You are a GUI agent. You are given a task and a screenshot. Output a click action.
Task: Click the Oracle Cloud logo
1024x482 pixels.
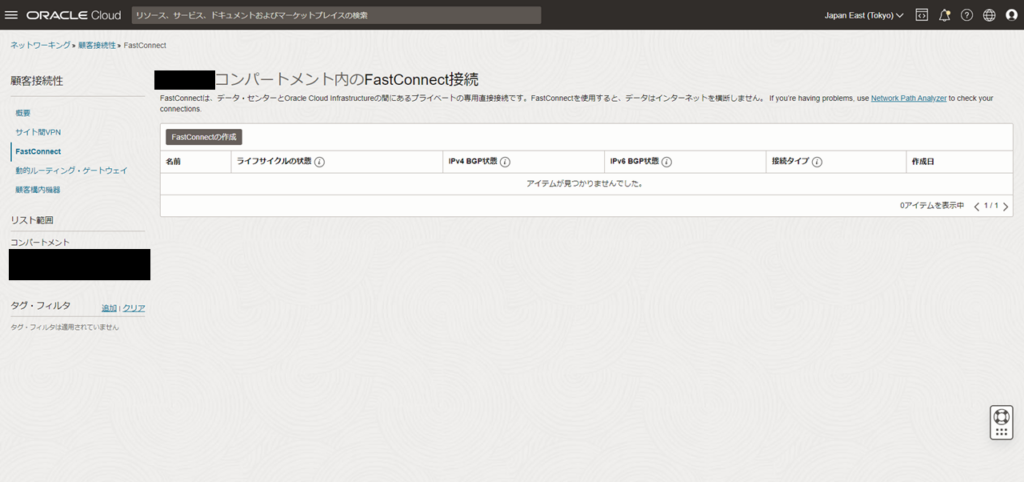click(x=74, y=15)
